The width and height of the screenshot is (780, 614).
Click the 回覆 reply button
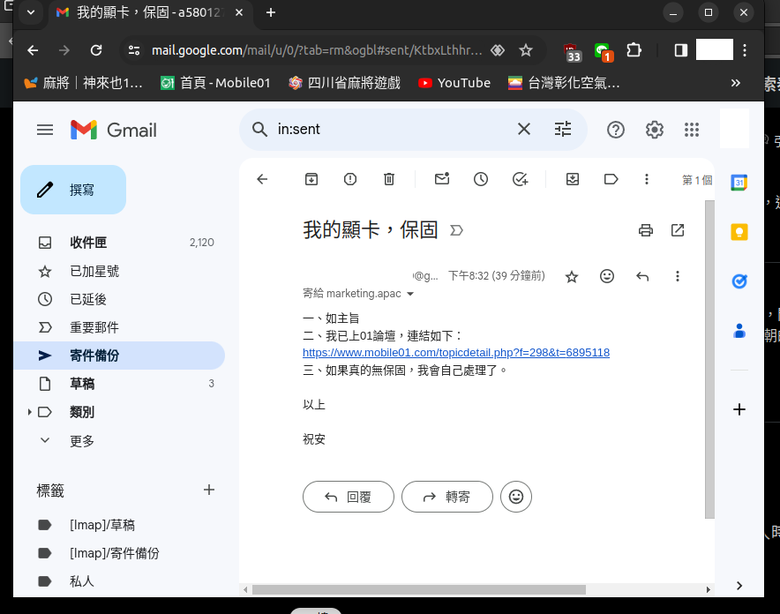pos(348,497)
